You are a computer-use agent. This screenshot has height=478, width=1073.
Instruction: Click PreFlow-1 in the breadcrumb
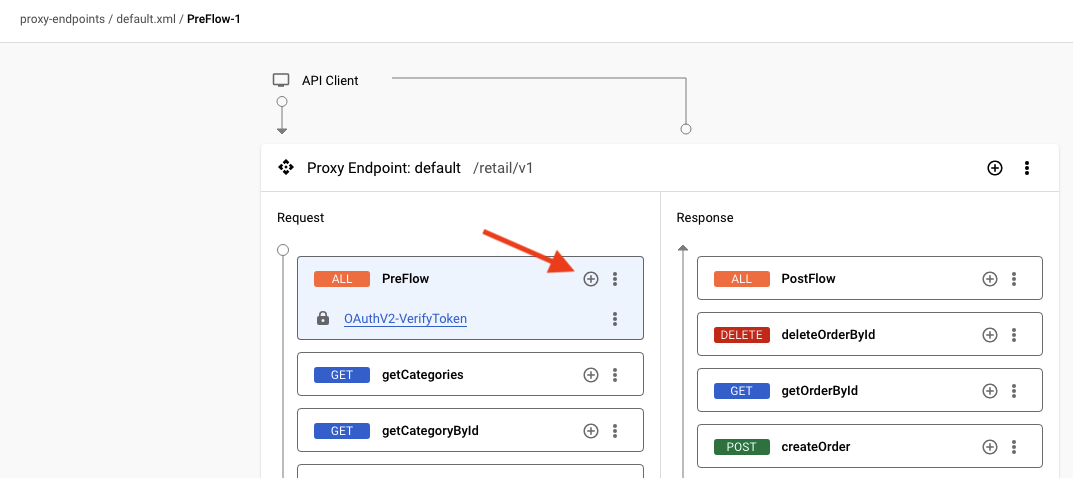(214, 18)
